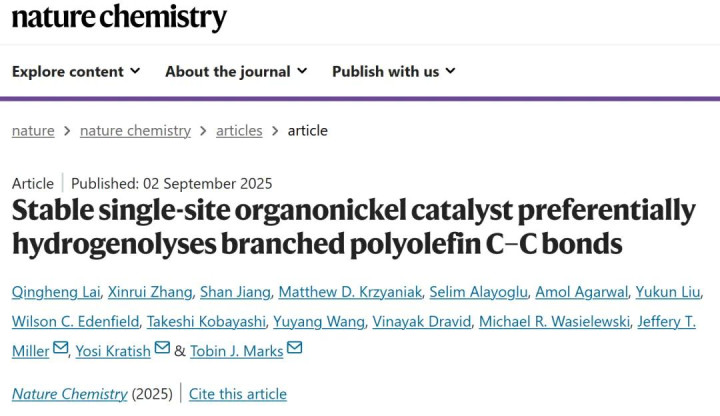
Task: Open the nature chemistry breadcrumb
Action: click(135, 131)
